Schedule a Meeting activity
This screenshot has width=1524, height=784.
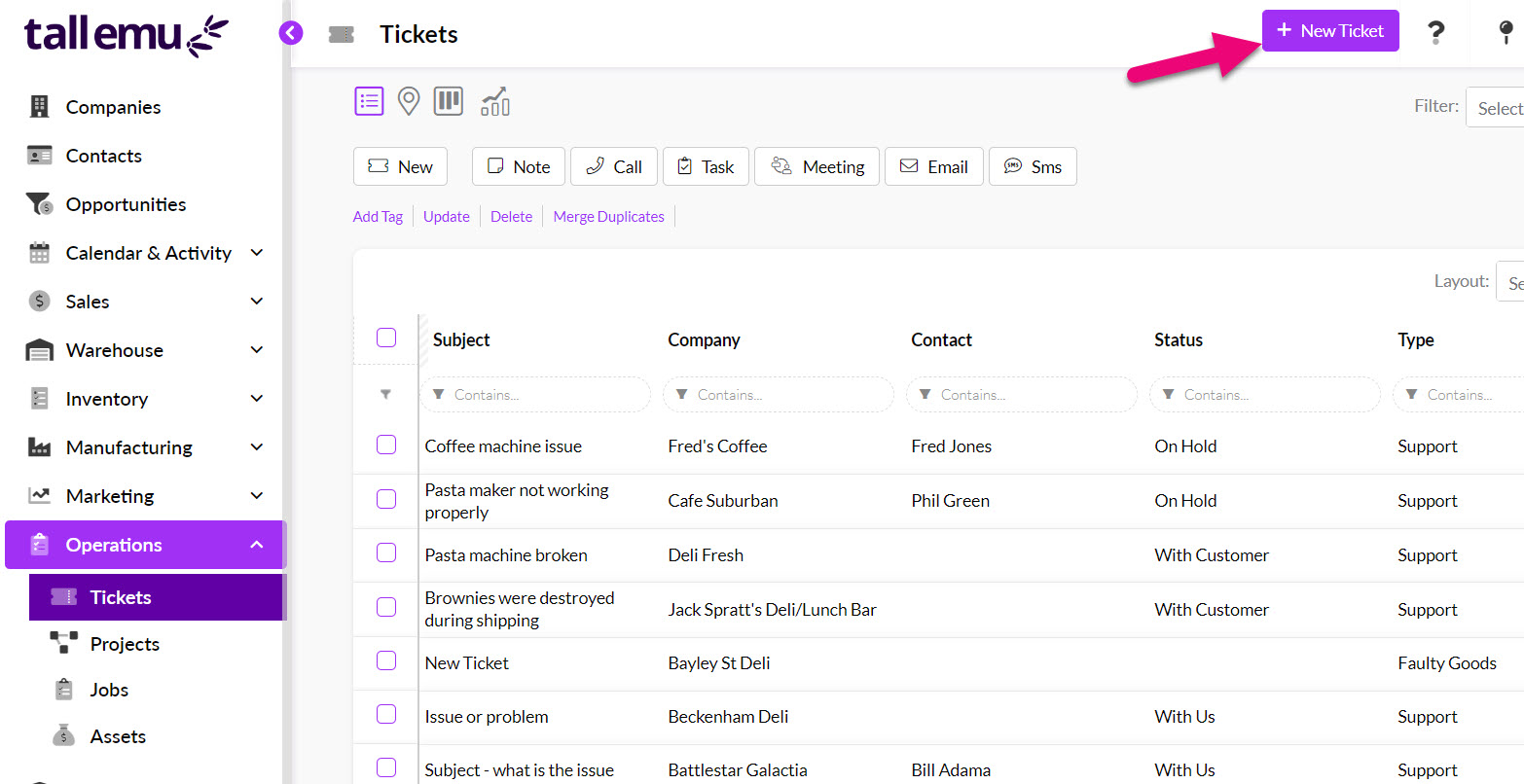tap(817, 166)
